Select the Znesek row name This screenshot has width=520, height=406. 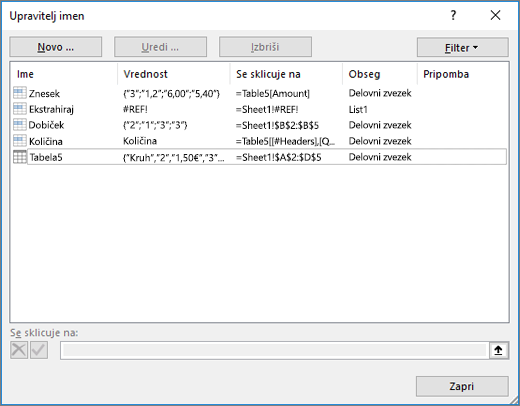(x=44, y=94)
